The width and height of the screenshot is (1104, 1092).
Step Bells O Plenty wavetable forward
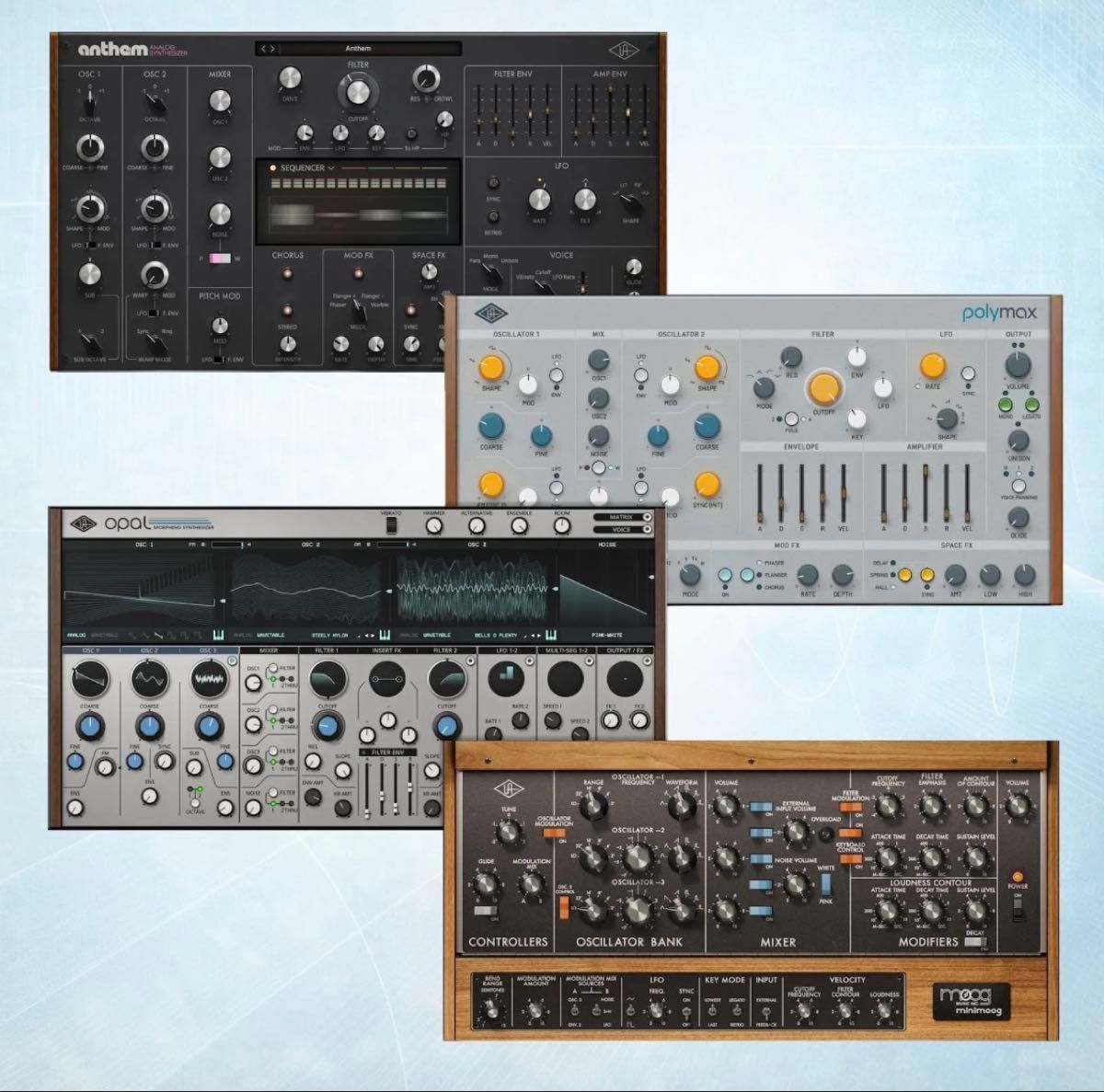pyautogui.click(x=539, y=635)
